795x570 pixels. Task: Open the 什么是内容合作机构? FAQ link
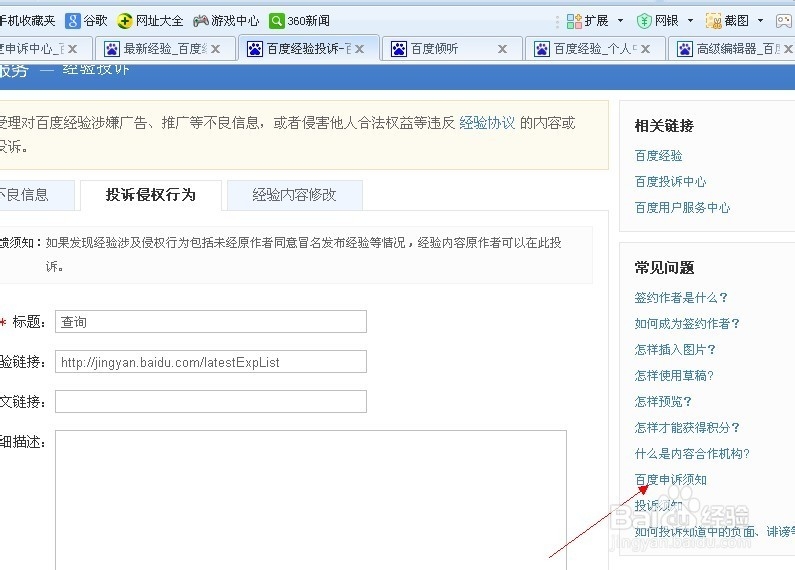pyautogui.click(x=692, y=453)
